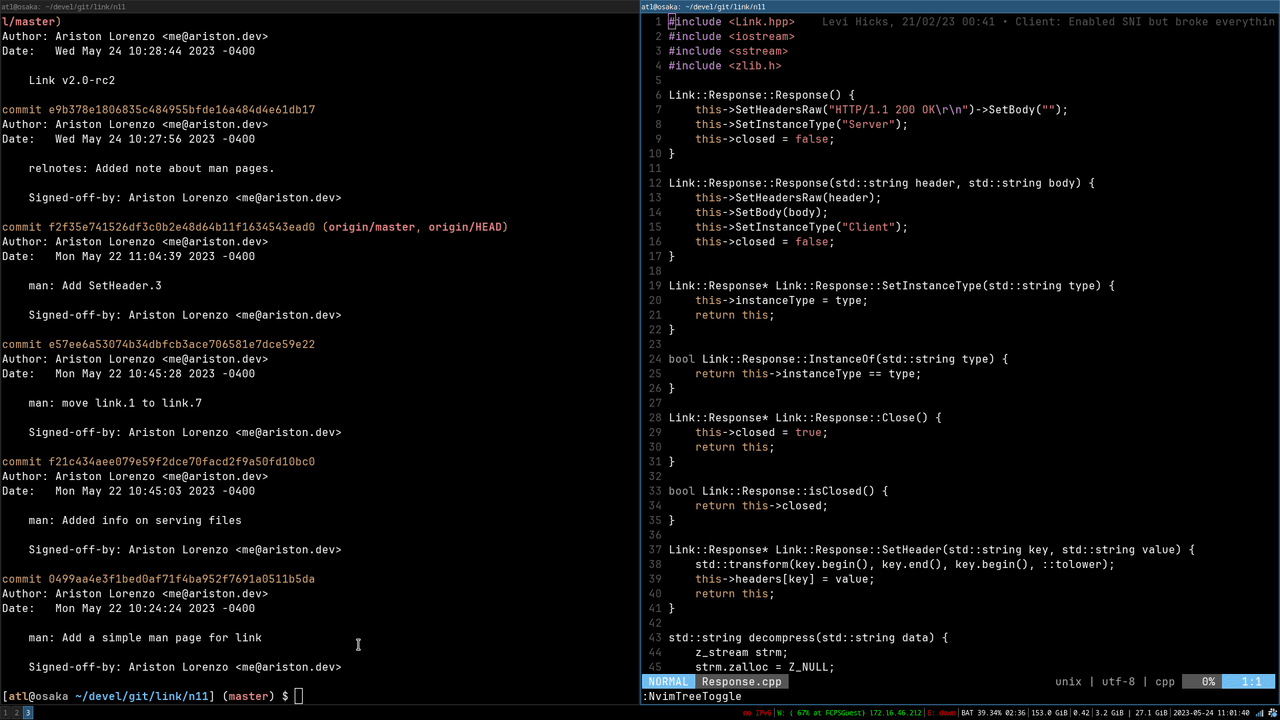Viewport: 1280px width, 720px height.
Task: Click the date and time in status bar
Action: (1211, 713)
